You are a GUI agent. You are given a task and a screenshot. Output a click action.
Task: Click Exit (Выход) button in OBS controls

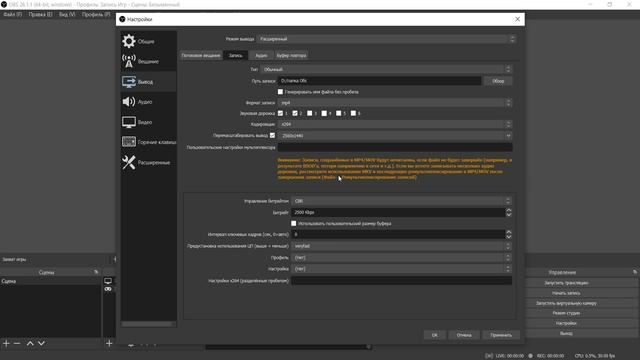[x=566, y=333]
